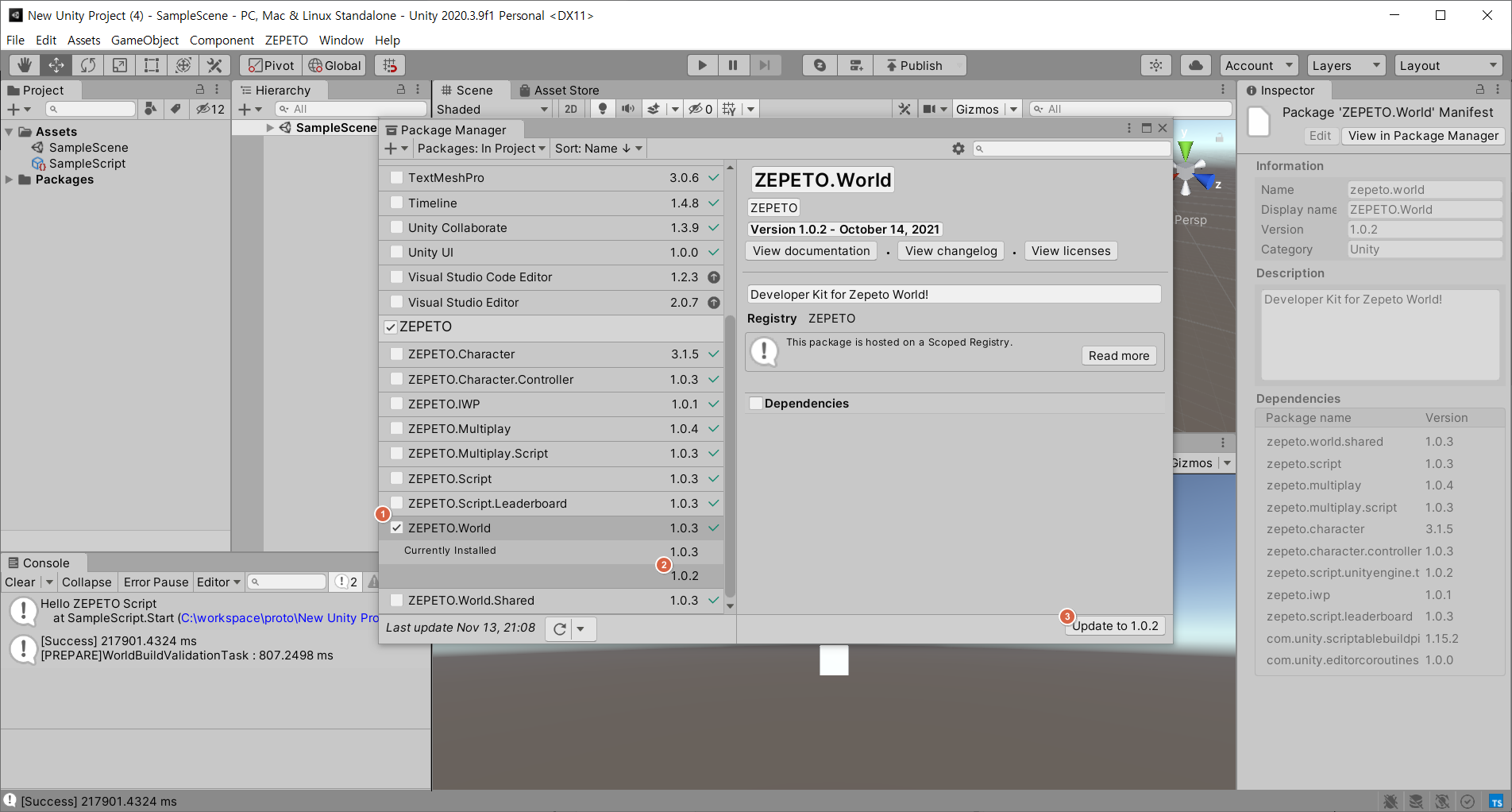The image size is (1512, 812).
Task: Click the Package Manager search field
Action: [x=1072, y=149]
